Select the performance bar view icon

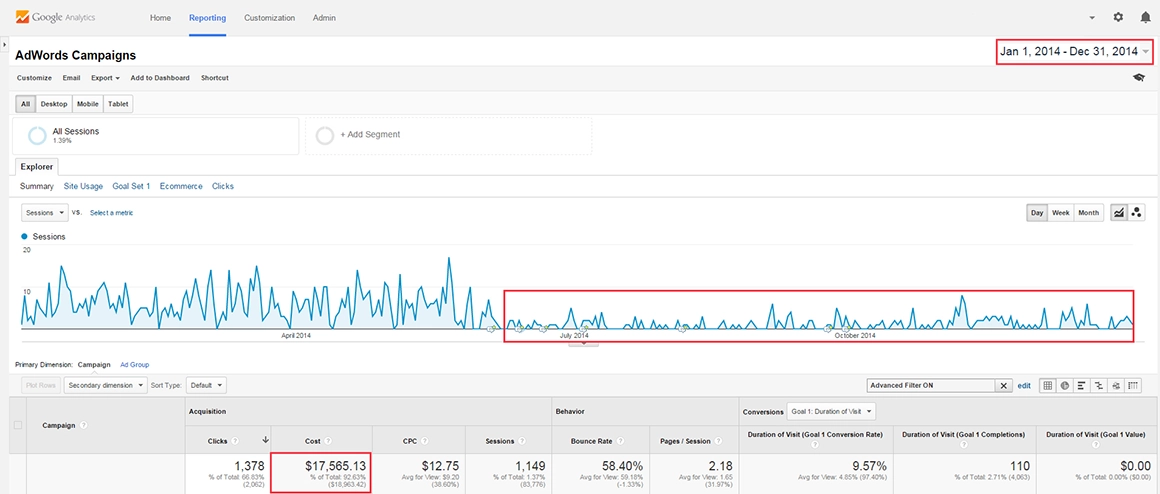pos(1082,385)
